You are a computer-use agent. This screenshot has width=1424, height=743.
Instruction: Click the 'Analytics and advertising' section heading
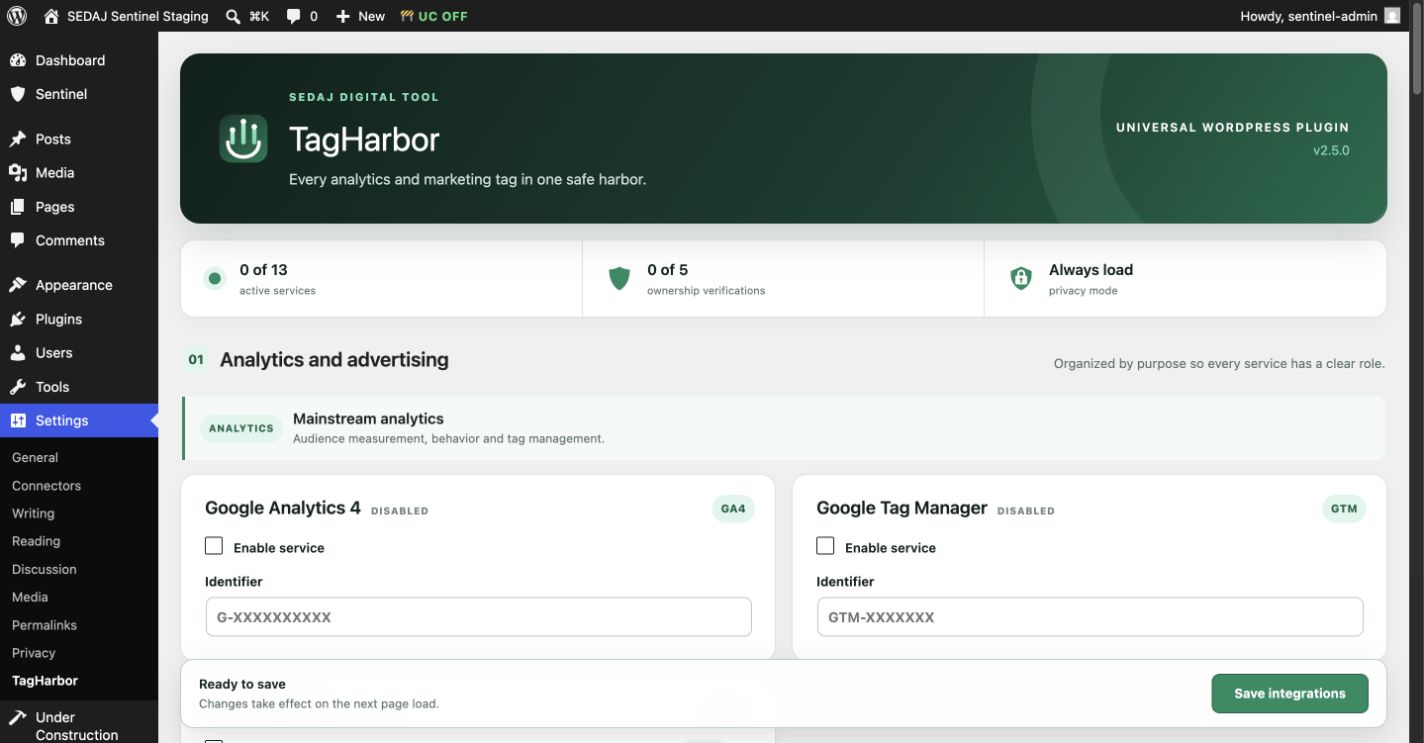point(334,360)
